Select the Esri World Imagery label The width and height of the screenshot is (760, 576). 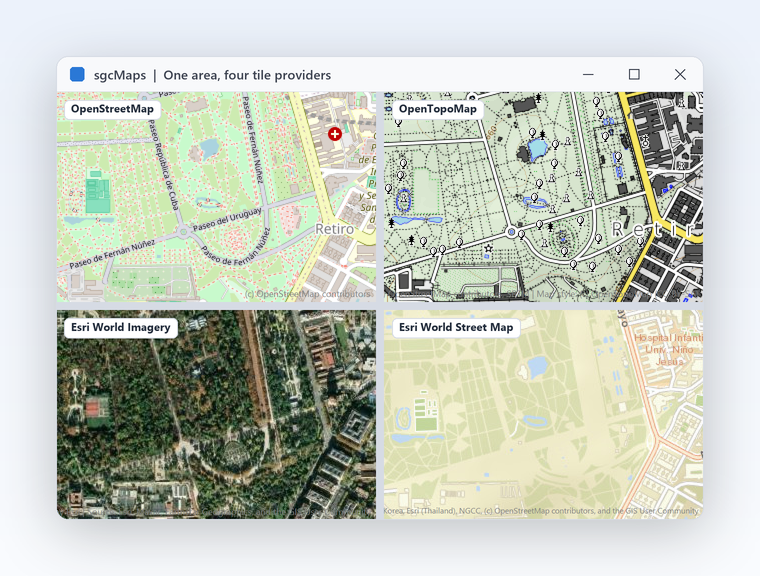pyautogui.click(x=121, y=327)
